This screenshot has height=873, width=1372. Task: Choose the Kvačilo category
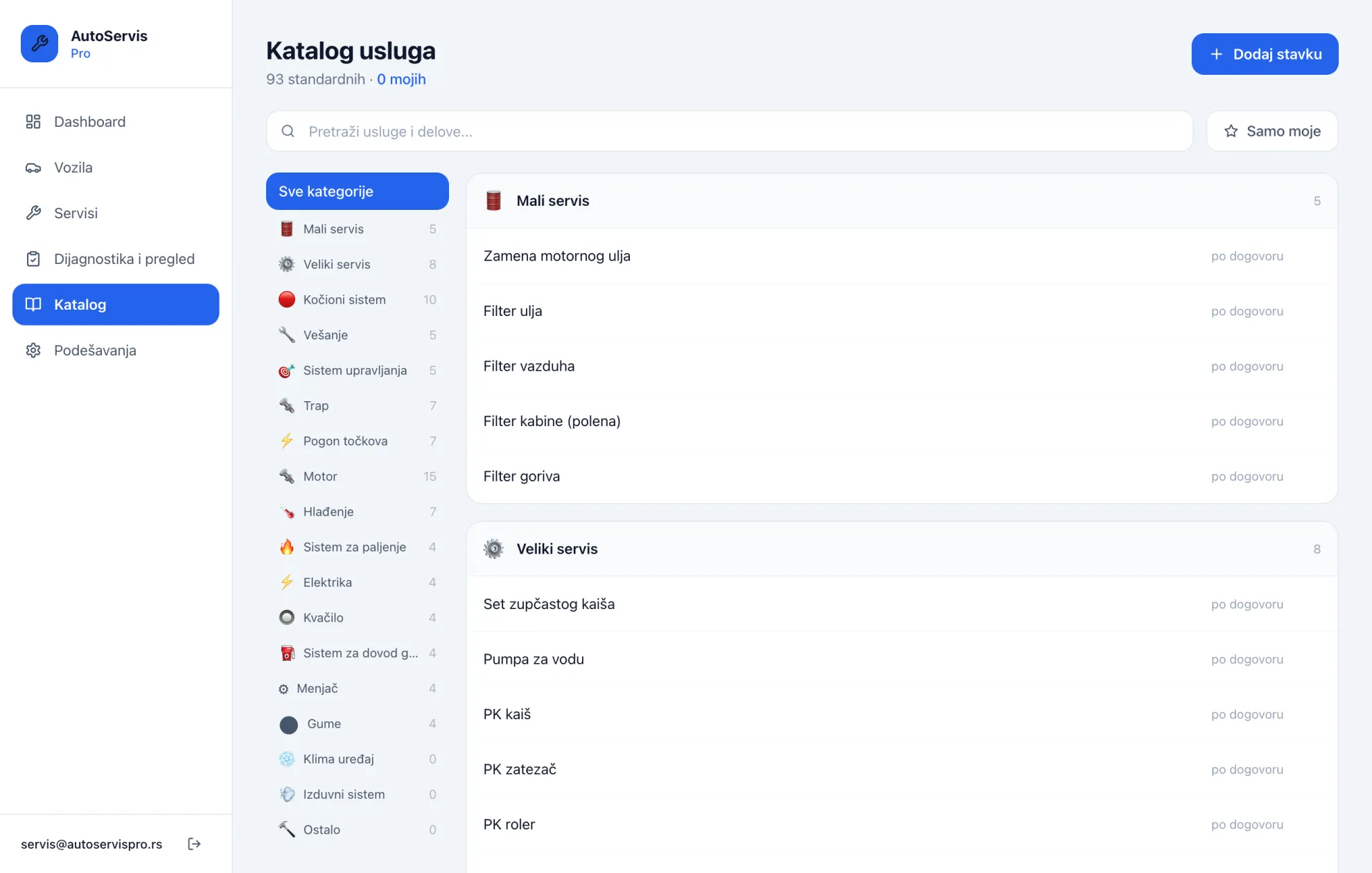pos(358,617)
